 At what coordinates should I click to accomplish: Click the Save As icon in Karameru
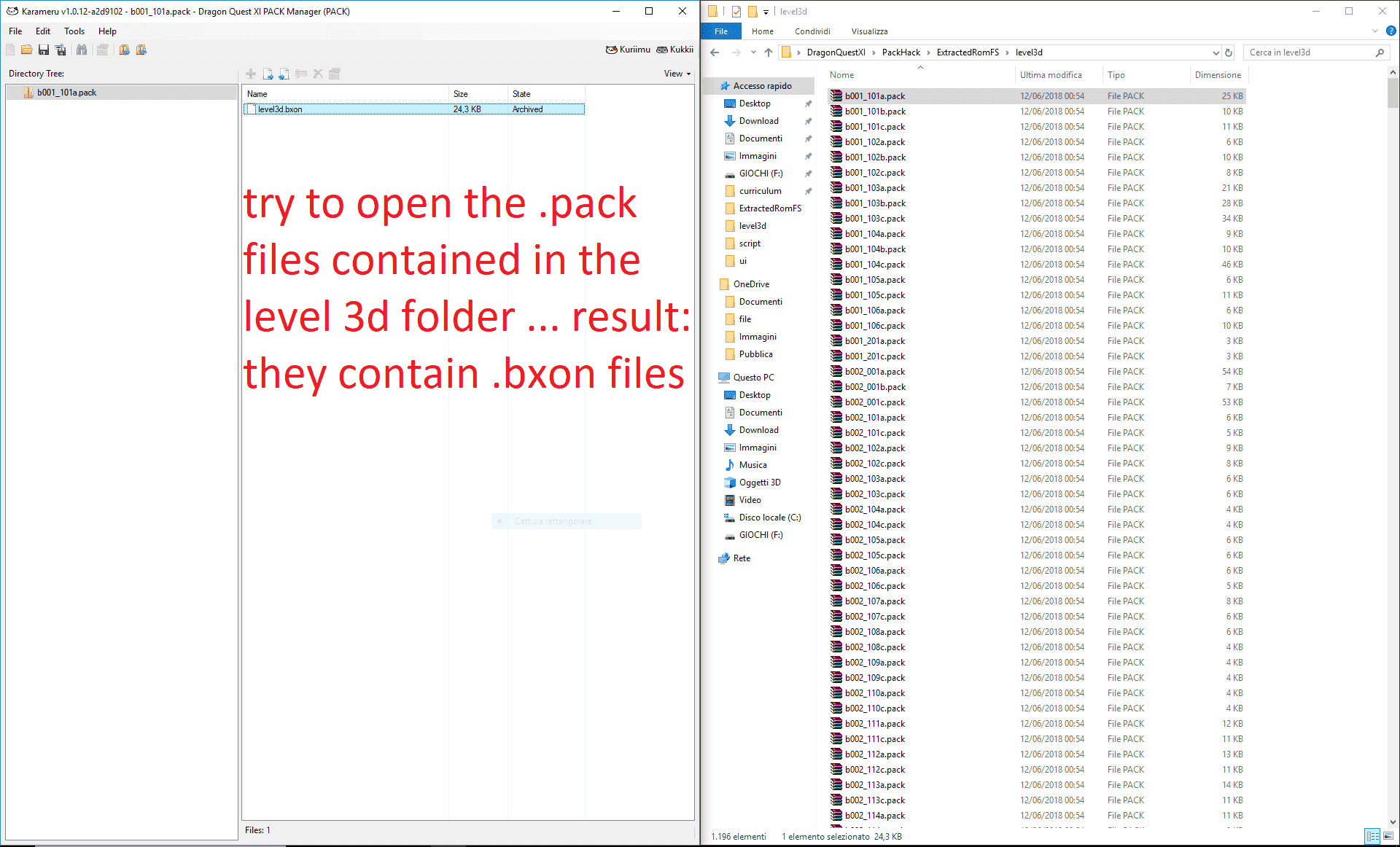[61, 50]
